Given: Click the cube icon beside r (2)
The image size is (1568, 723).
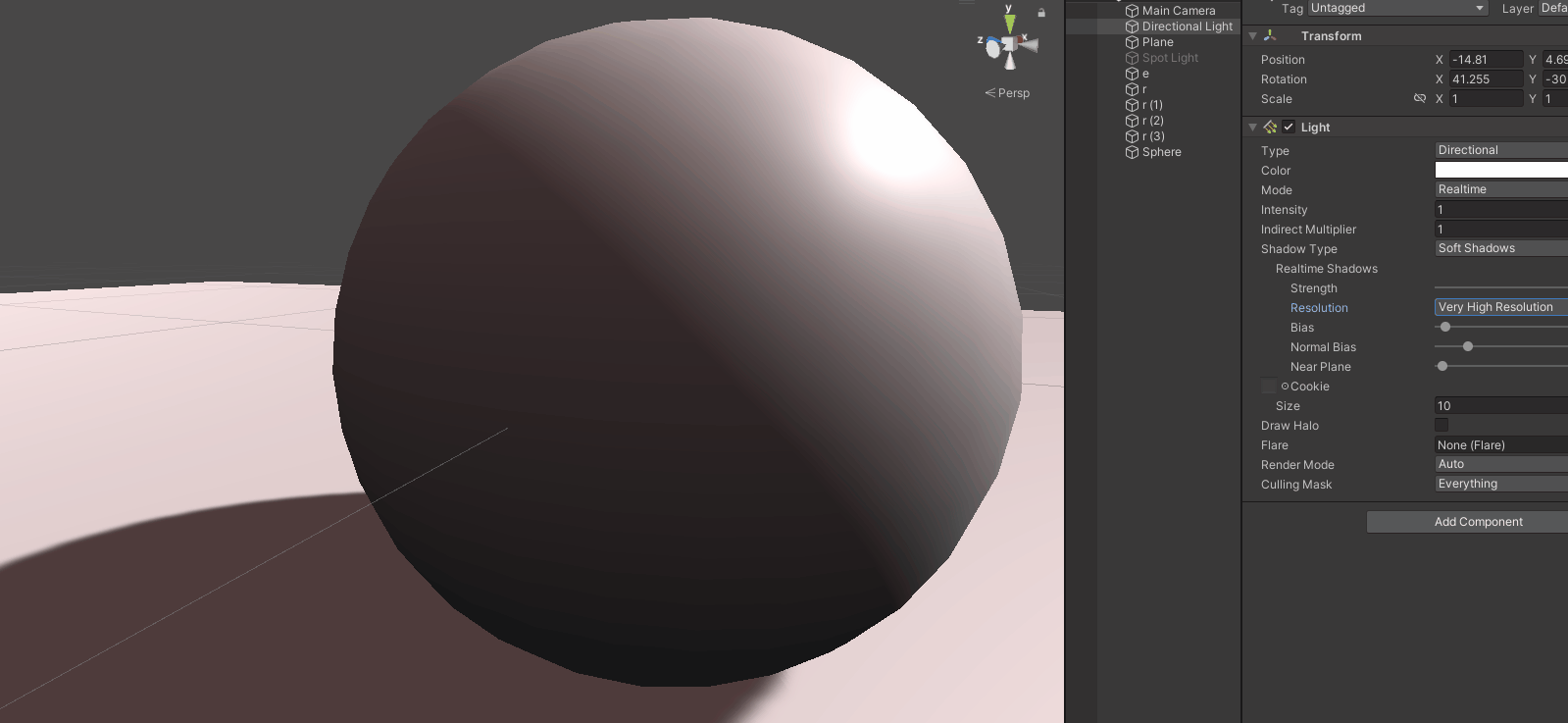Looking at the screenshot, I should pyautogui.click(x=1132, y=121).
